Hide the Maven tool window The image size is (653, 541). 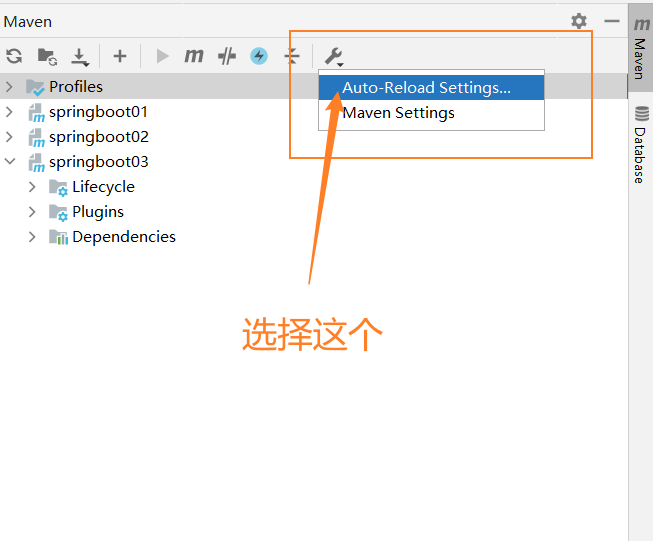(x=611, y=21)
